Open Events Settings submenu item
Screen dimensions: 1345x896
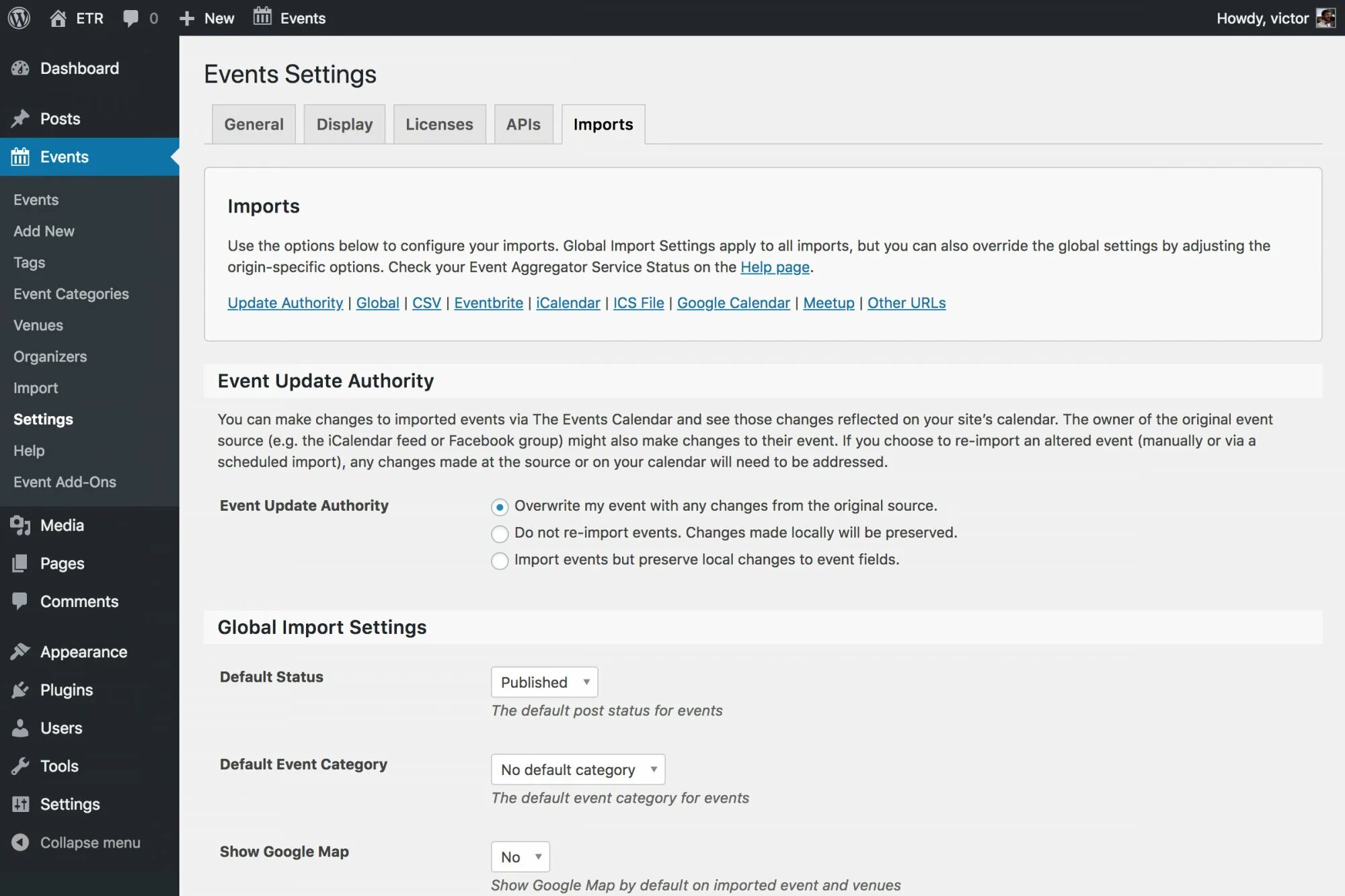point(43,419)
